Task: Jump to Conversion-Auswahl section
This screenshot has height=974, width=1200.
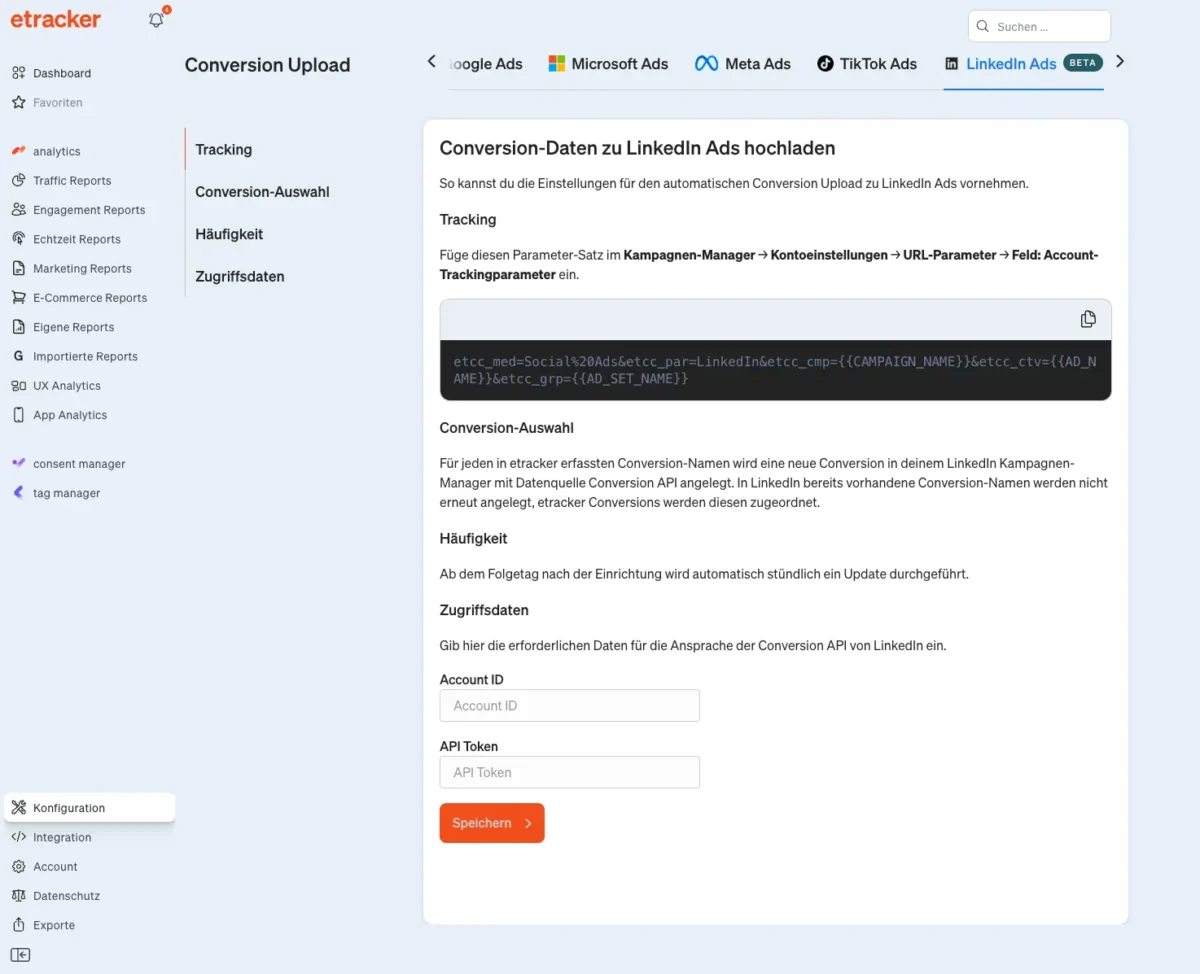Action: coord(262,192)
